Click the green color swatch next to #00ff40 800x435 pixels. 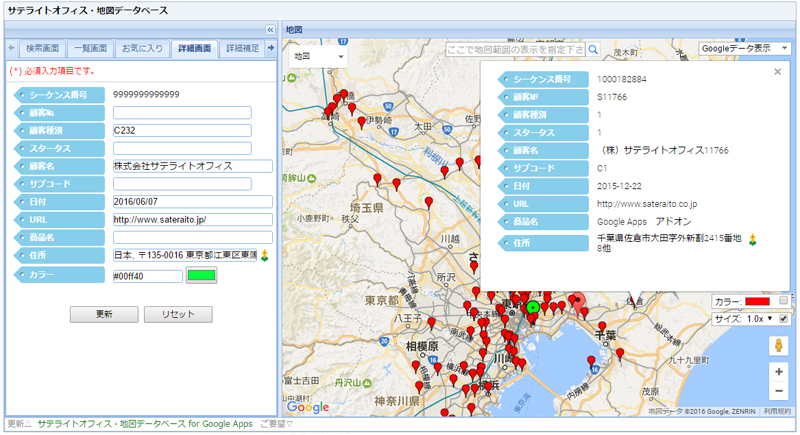point(202,275)
